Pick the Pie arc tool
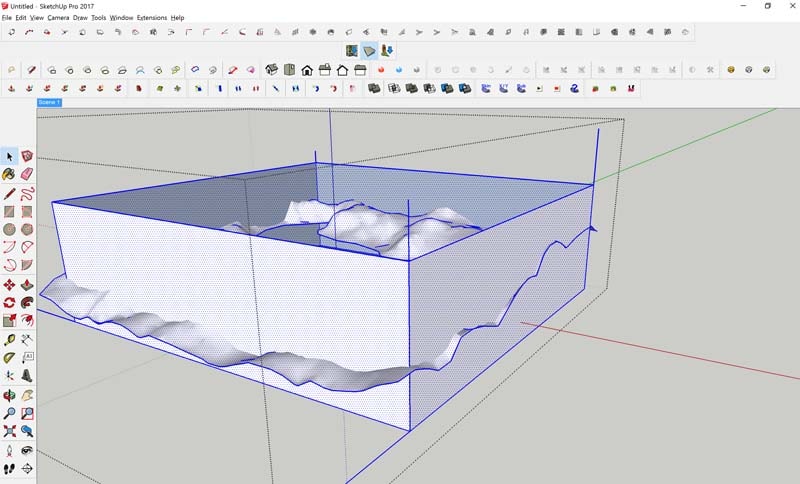Viewport: 800px width, 484px height. tap(27, 265)
